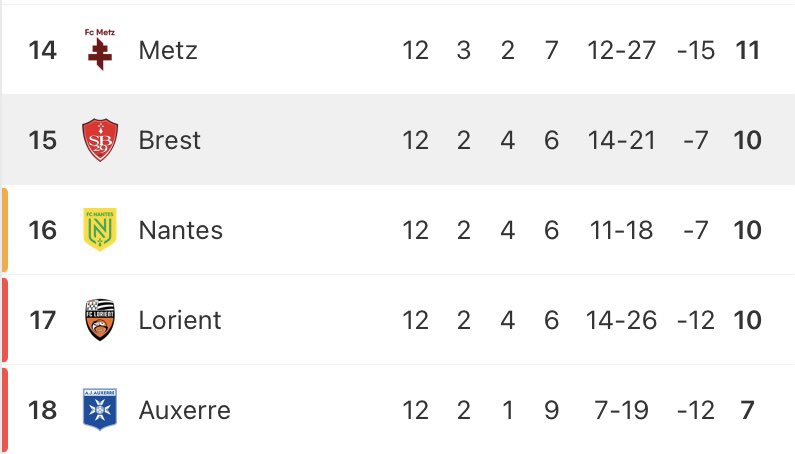Click the Brest club crest
The width and height of the screenshot is (795, 454).
pyautogui.click(x=100, y=140)
